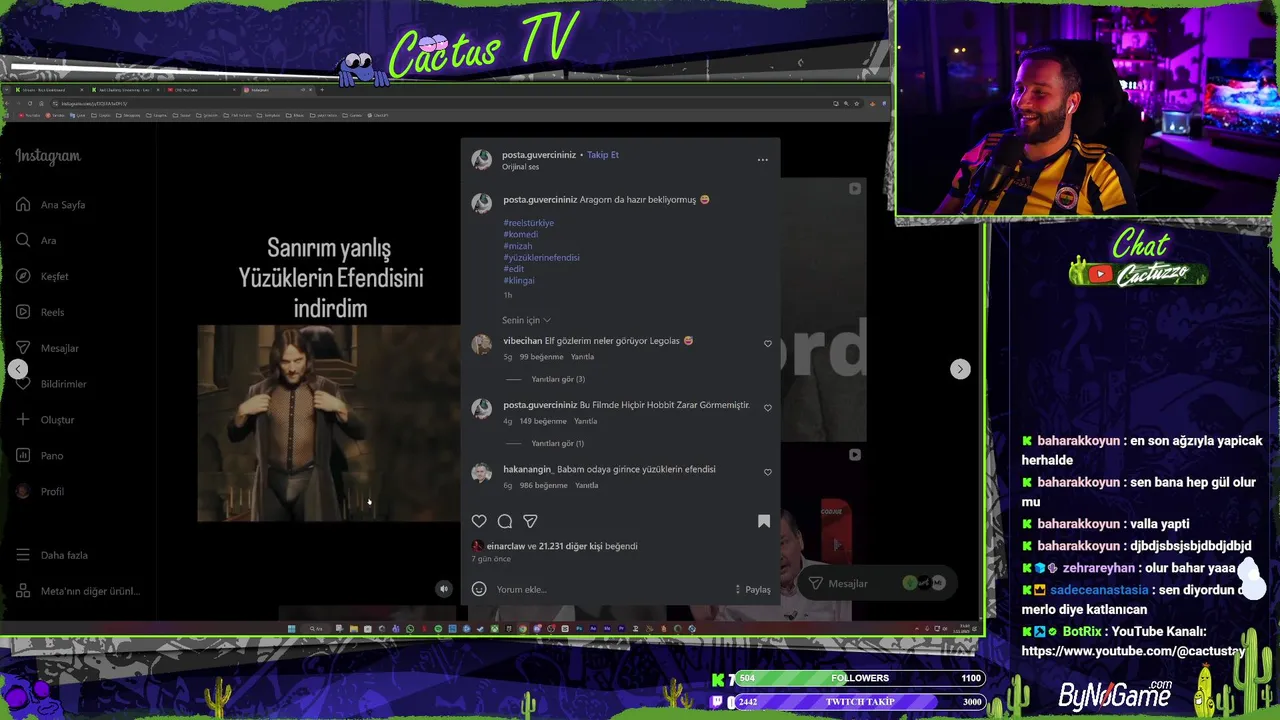Screen dimensions: 1280x720
Task: Reply to hakanangin_ comment via Yanıtla
Action: click(587, 485)
